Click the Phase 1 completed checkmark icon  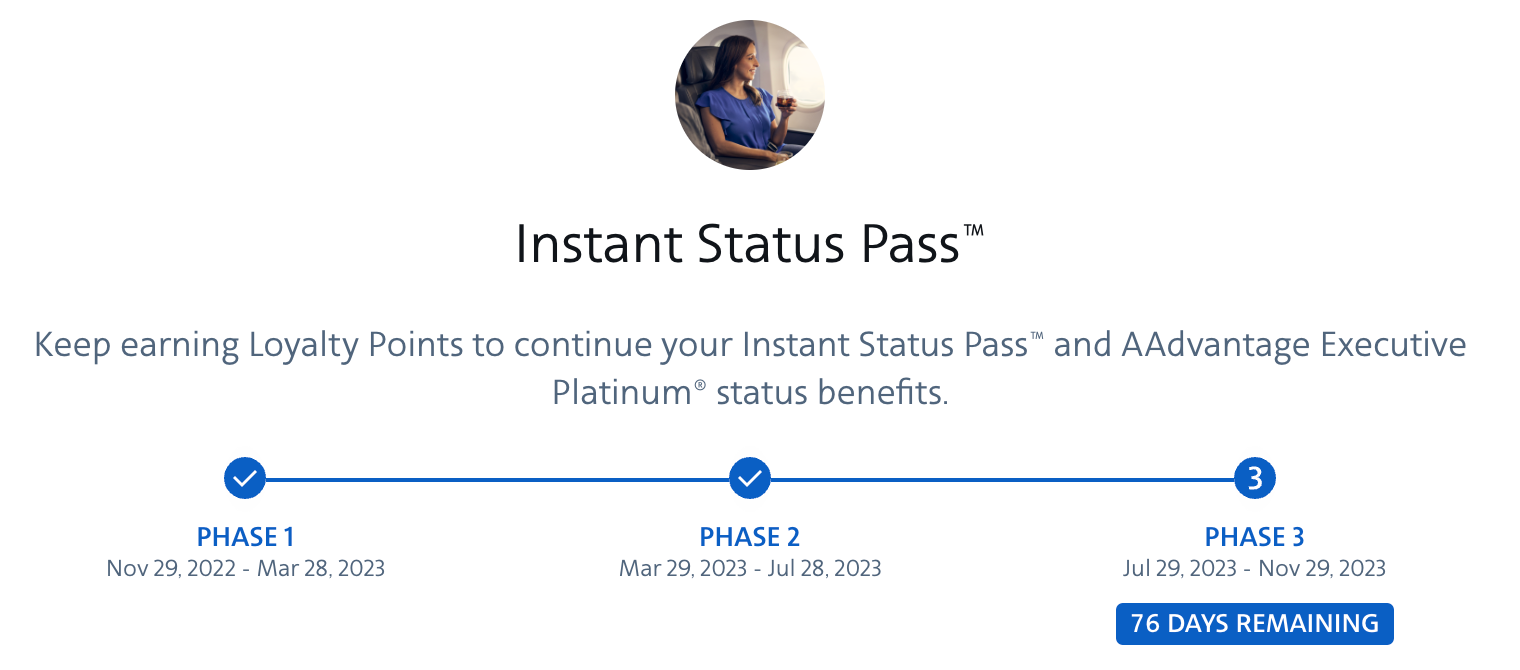coord(245,478)
